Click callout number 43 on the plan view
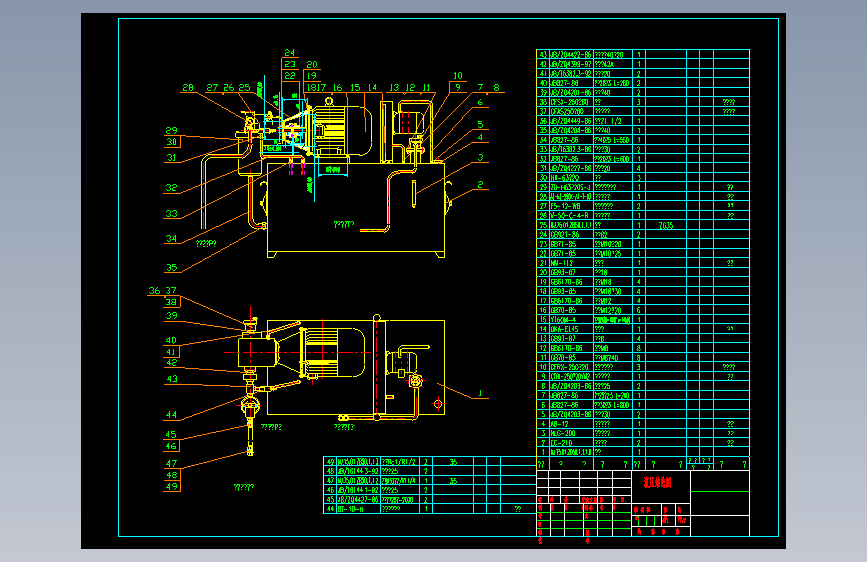The width and height of the screenshot is (867, 562). point(171,379)
